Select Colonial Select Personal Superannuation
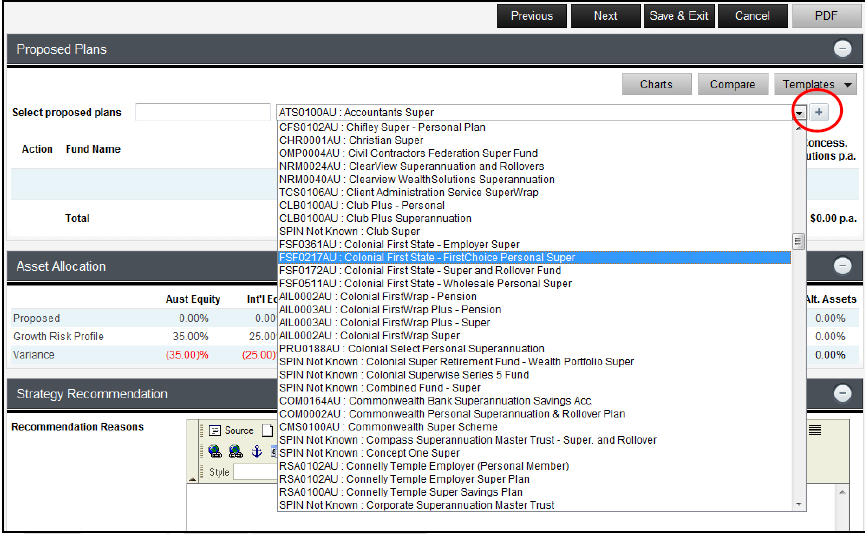The height and width of the screenshot is (534, 867). [x=534, y=349]
